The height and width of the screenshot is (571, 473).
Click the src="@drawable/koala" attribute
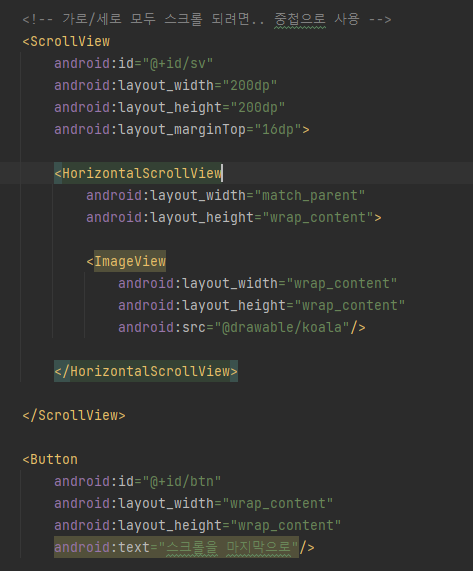coord(241,327)
